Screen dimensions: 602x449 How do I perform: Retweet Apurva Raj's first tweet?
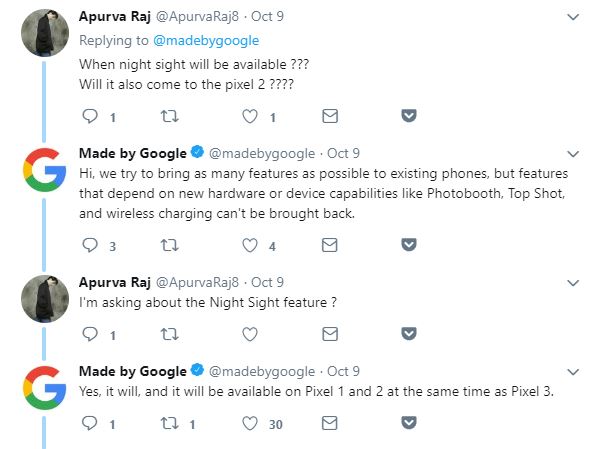tap(168, 117)
